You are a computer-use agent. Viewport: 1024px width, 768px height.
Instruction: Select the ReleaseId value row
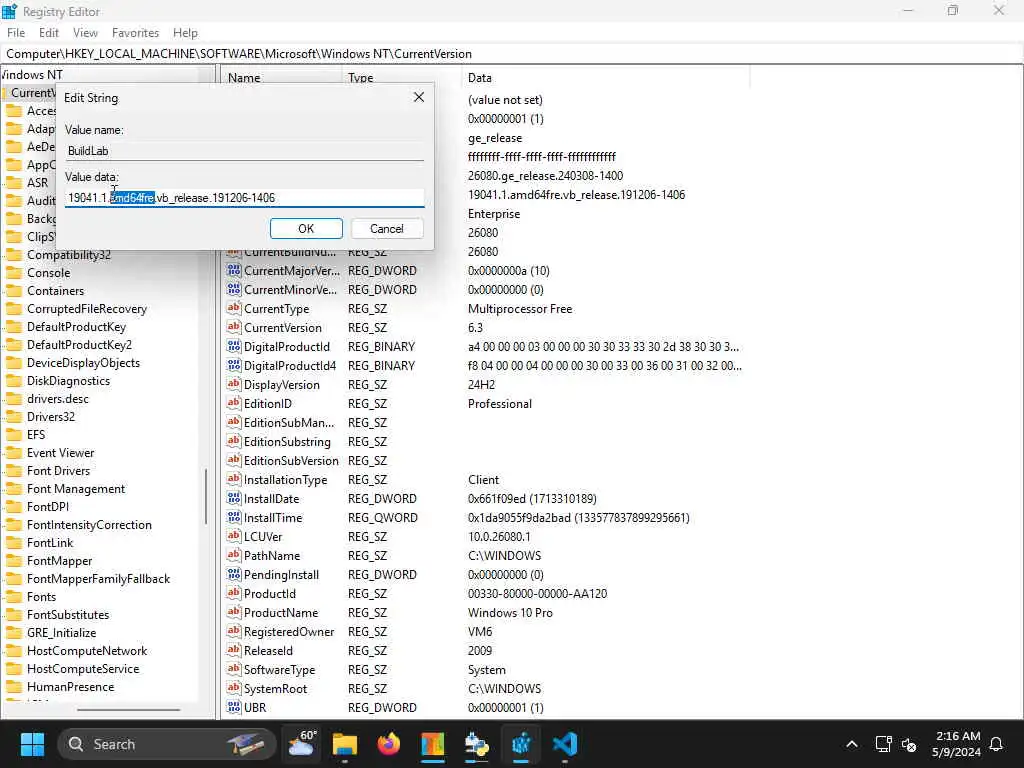point(487,650)
